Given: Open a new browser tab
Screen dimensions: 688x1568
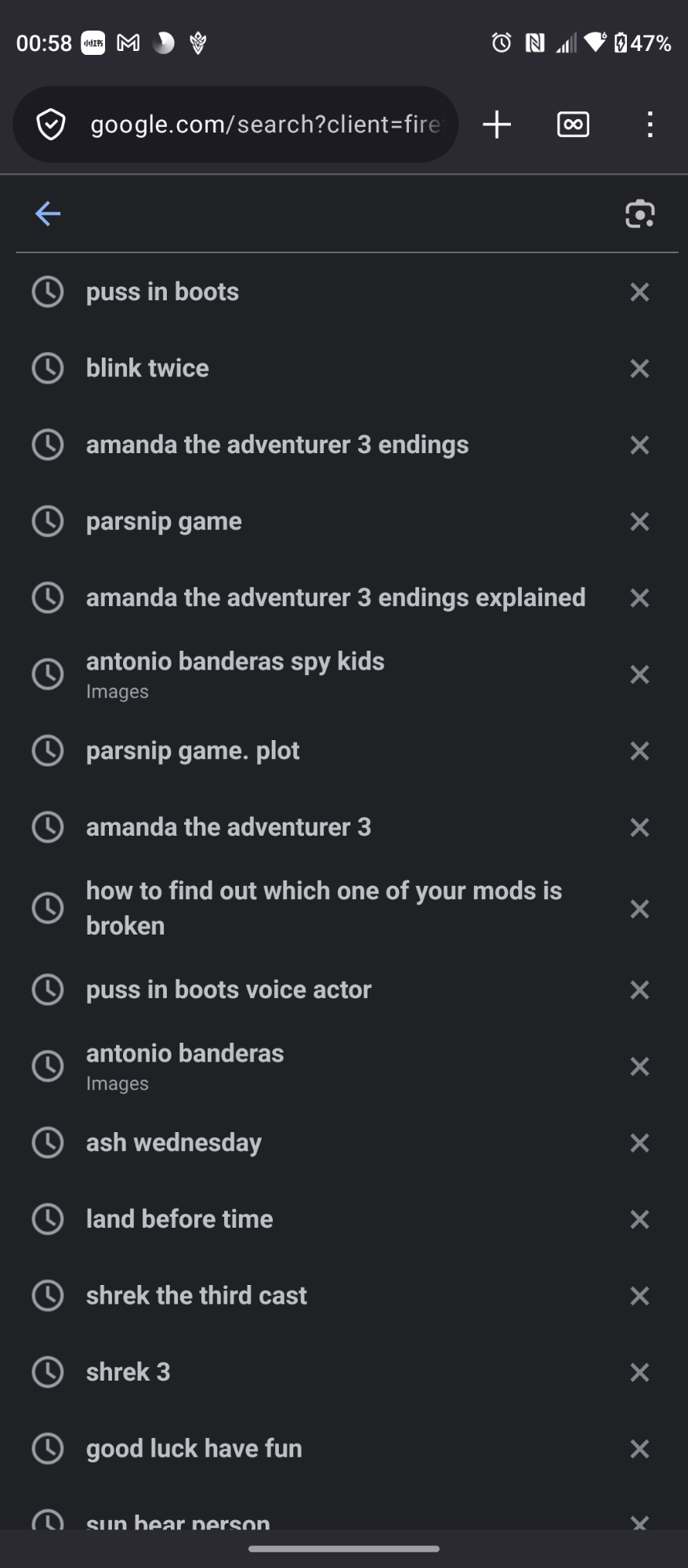Looking at the screenshot, I should (x=497, y=125).
